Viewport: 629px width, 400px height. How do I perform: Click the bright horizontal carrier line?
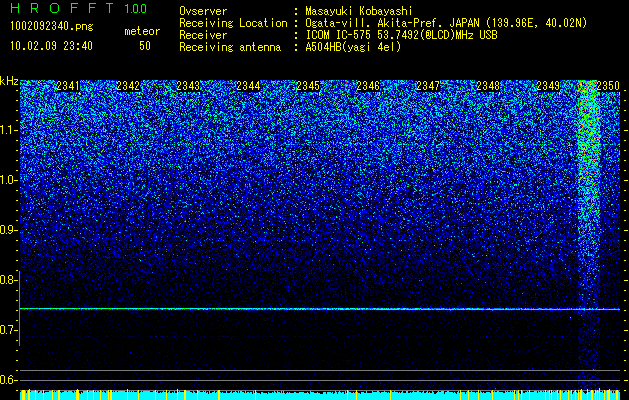320,309
